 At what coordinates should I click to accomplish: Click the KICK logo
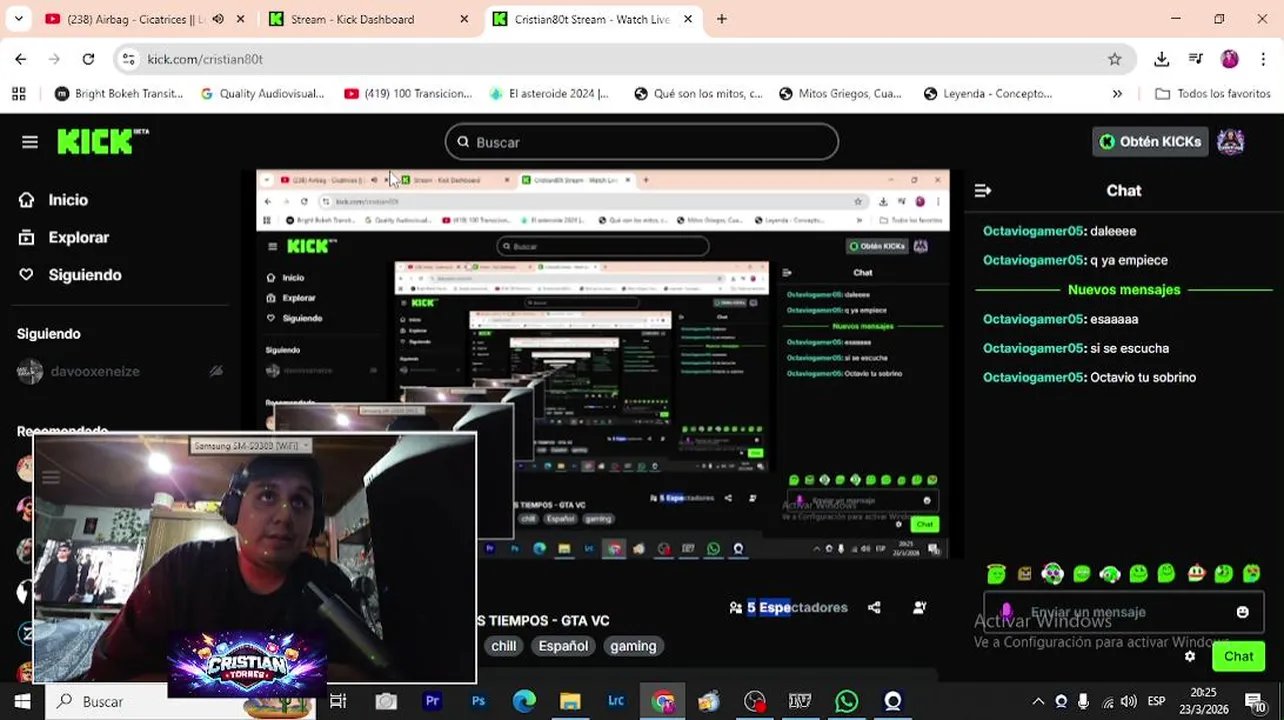(102, 141)
